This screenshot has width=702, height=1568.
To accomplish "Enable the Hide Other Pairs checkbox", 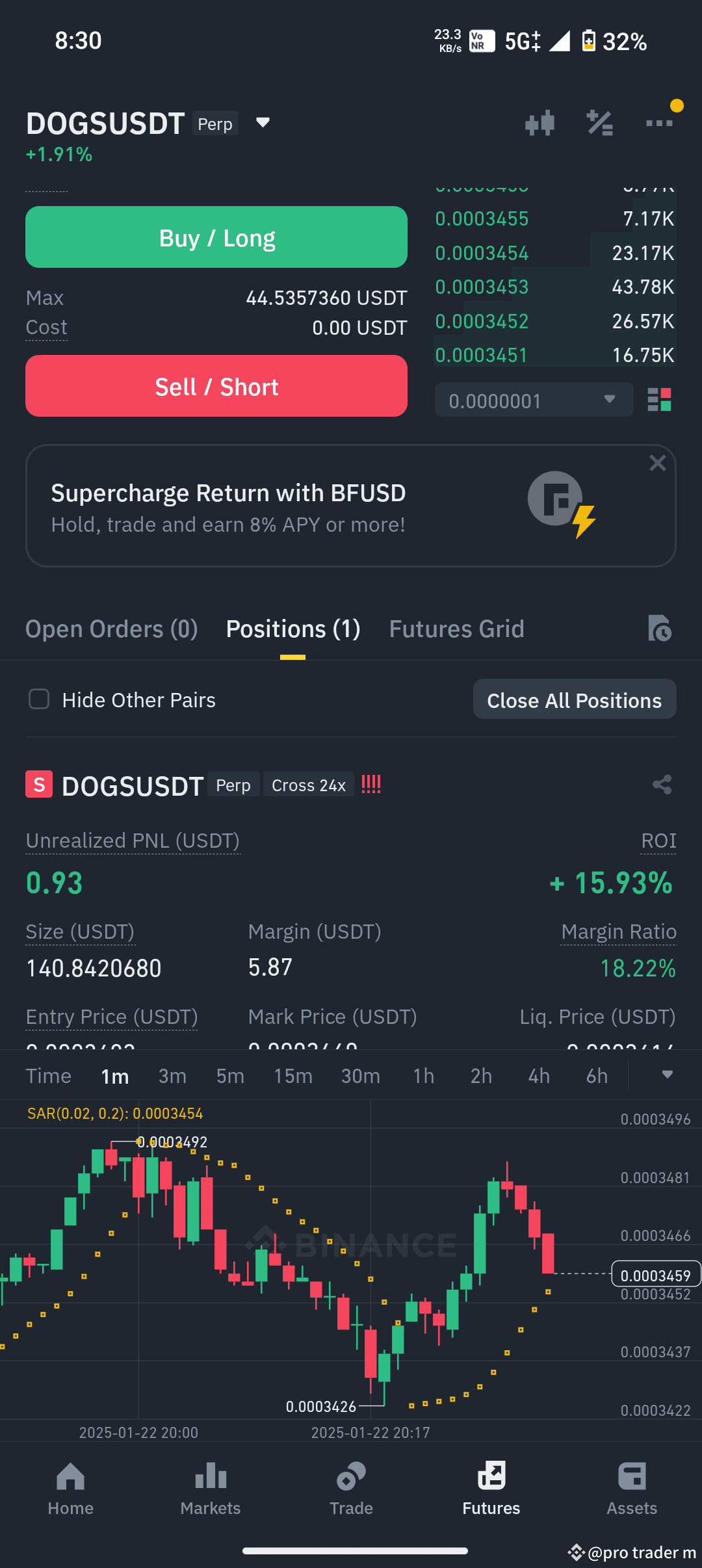I will click(x=39, y=699).
